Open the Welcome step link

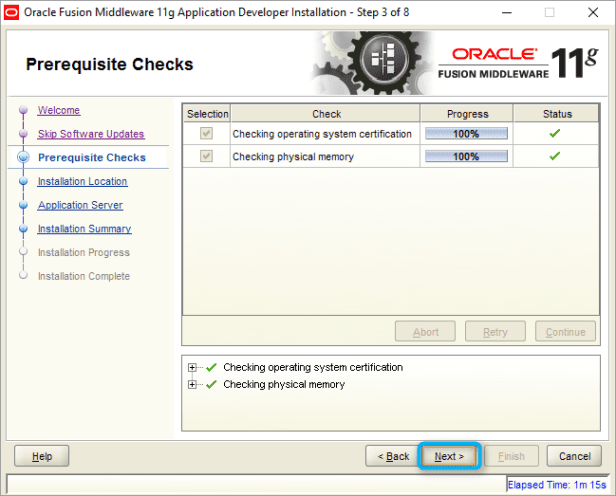[x=59, y=110]
